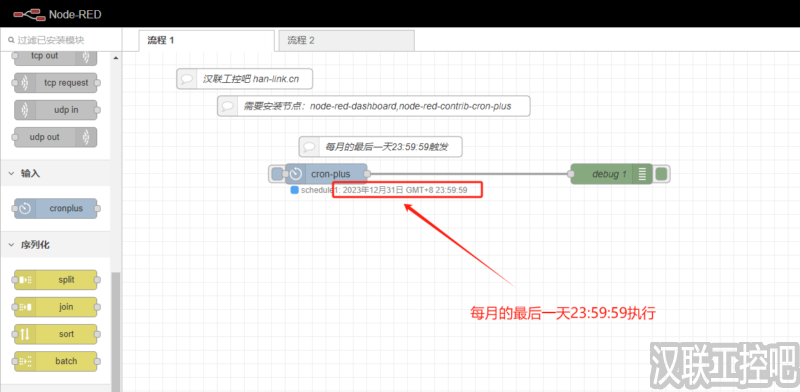Select the 每月的最后一天 comment node

(381, 147)
